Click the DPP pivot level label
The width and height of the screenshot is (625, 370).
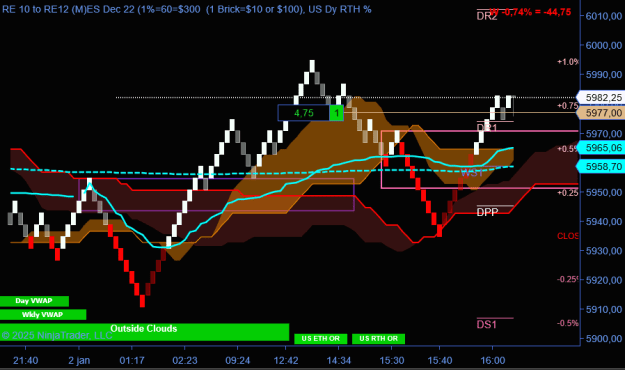click(487, 212)
